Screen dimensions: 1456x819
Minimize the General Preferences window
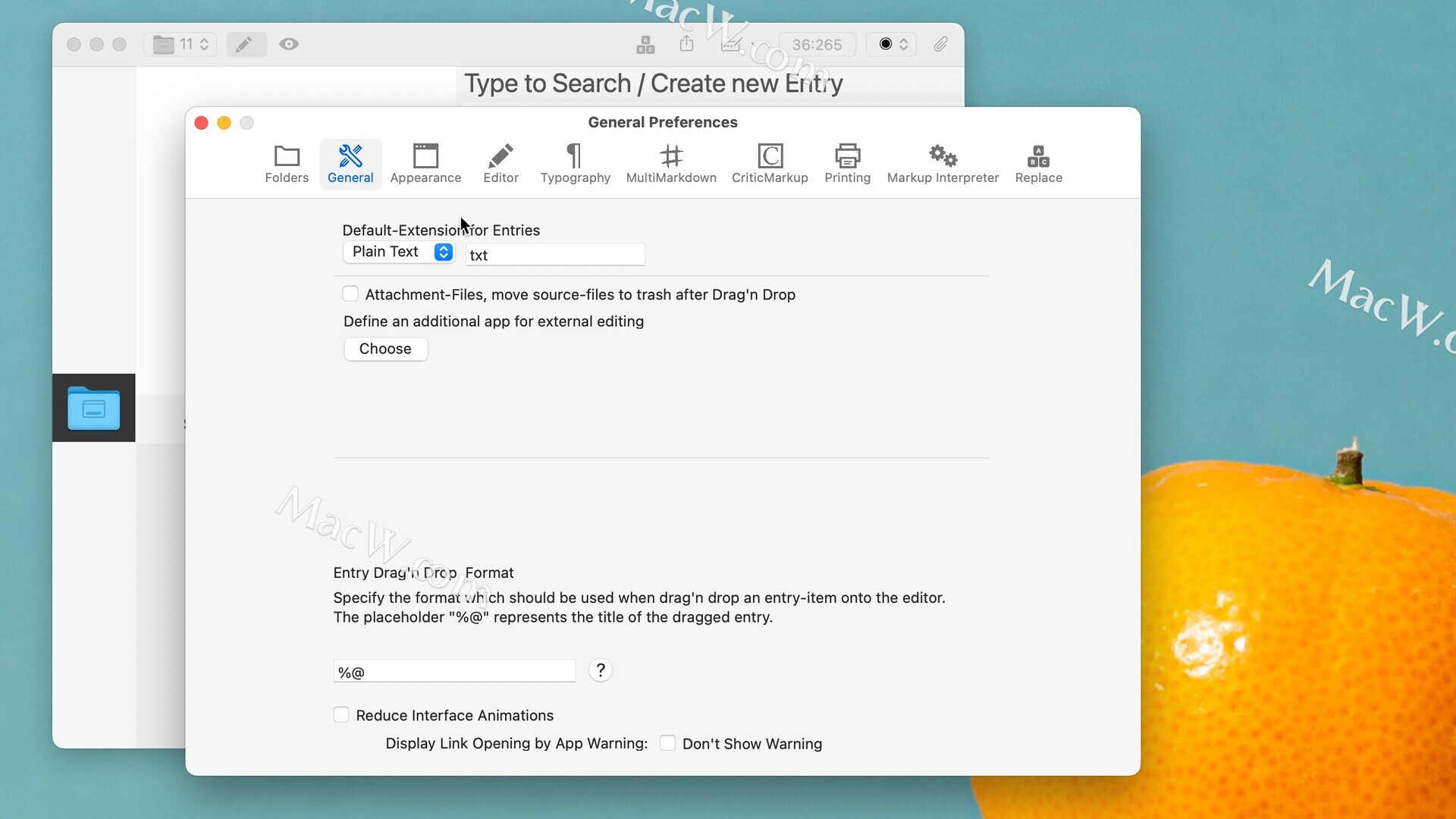coord(224,123)
